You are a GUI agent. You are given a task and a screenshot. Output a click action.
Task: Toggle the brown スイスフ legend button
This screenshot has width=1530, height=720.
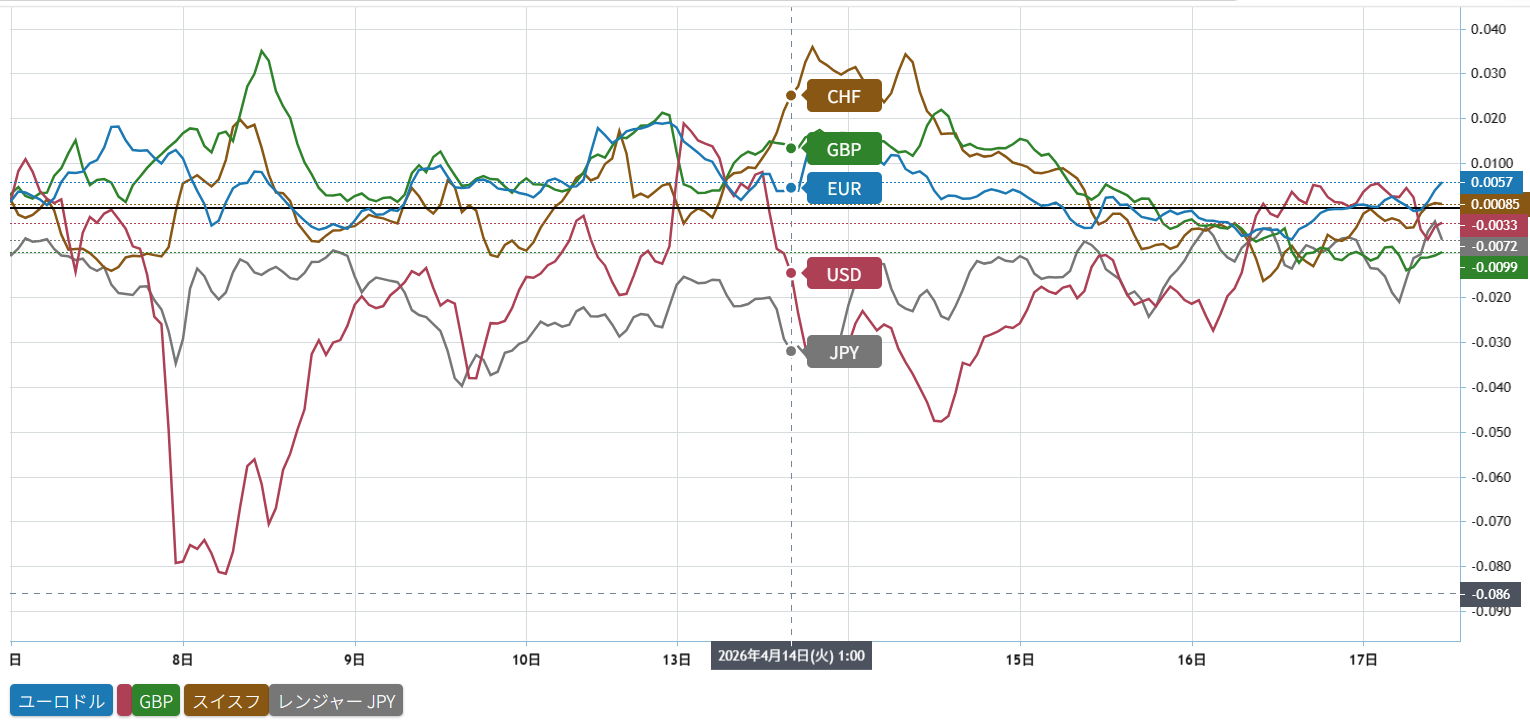(x=225, y=701)
